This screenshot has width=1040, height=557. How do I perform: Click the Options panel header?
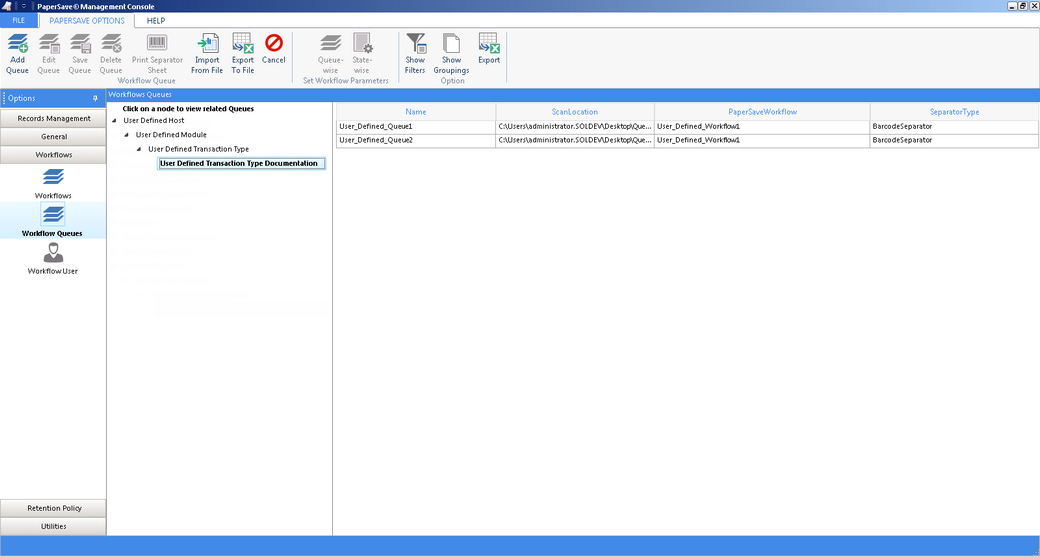[53, 98]
